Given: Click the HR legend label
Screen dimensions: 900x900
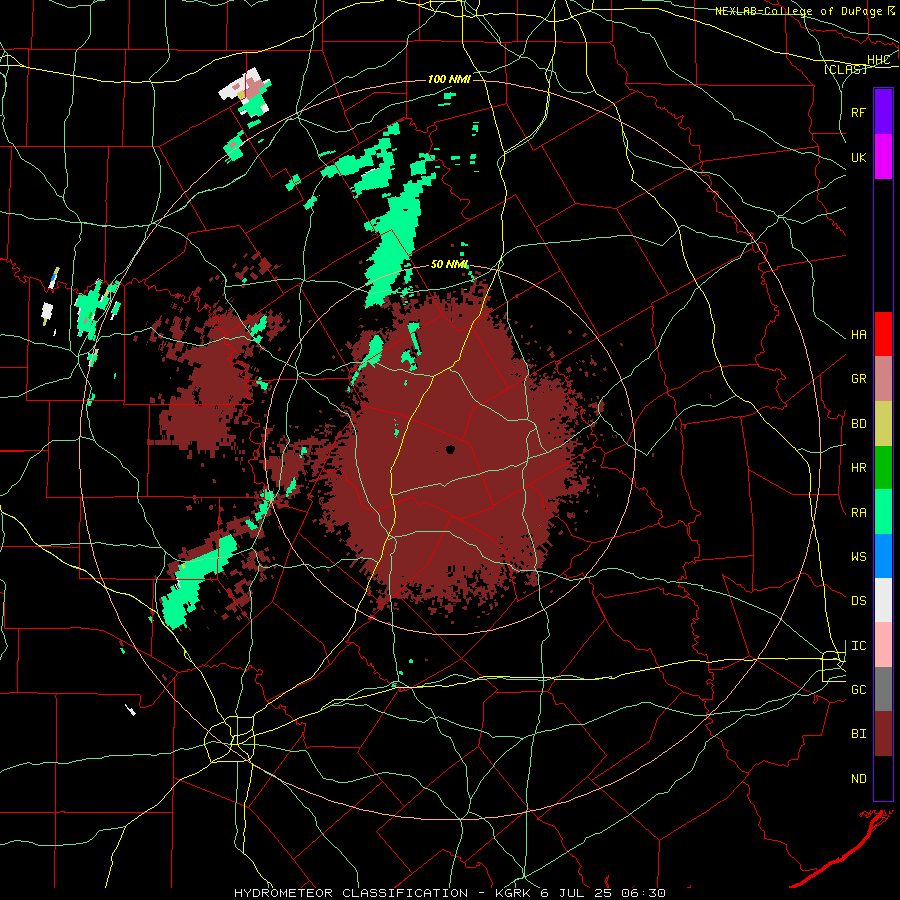Looking at the screenshot, I should click(858, 468).
